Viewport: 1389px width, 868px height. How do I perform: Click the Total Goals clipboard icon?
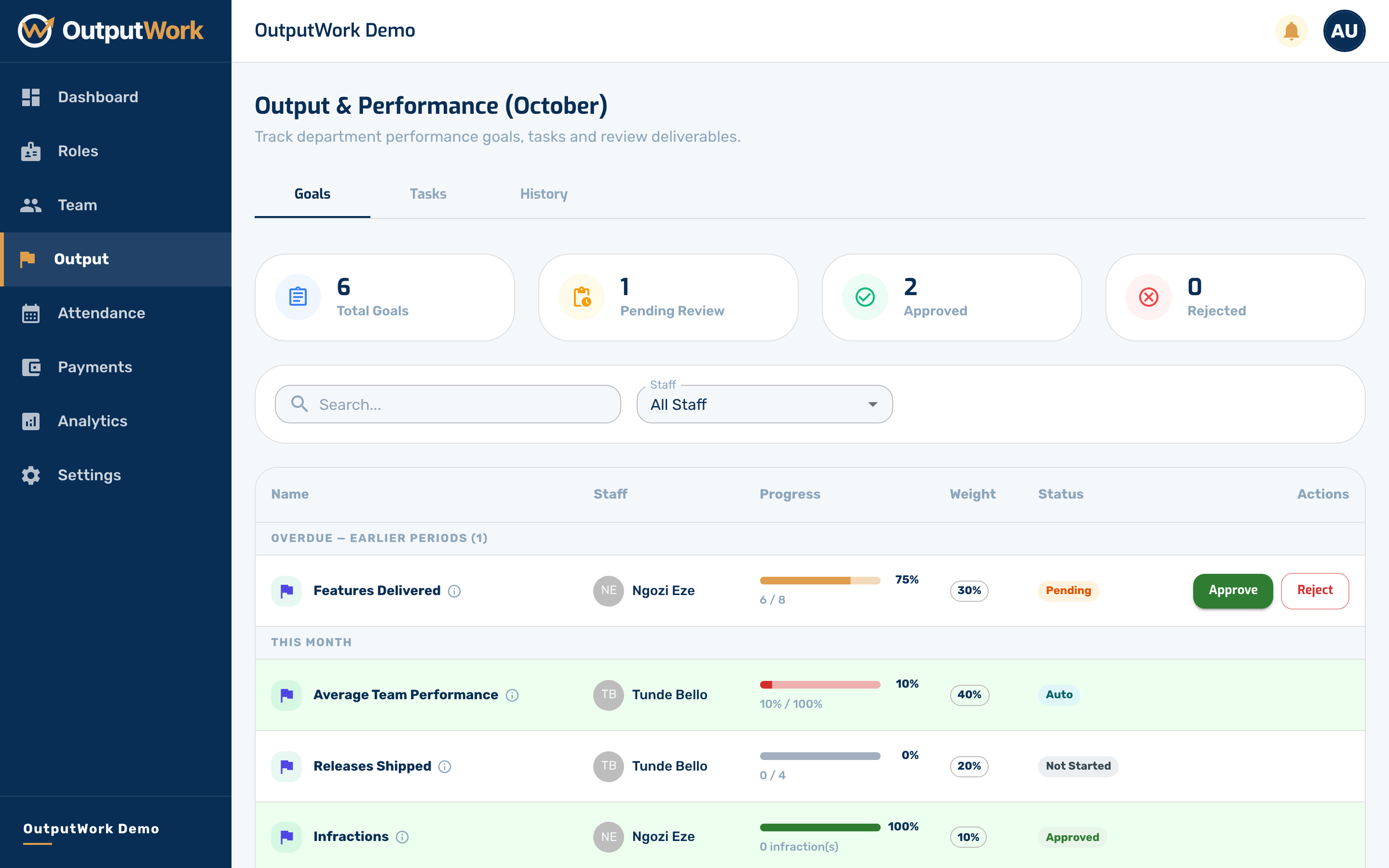pos(298,297)
